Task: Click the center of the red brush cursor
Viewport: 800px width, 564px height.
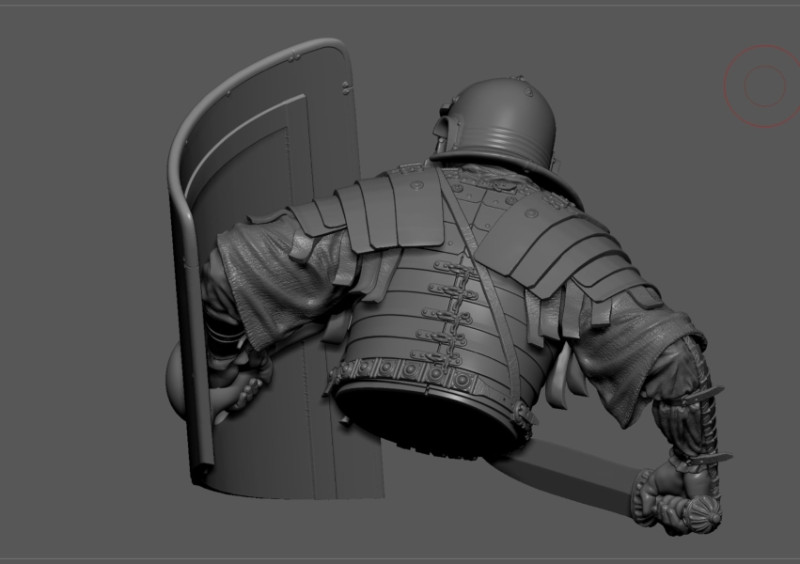Action: coord(765,85)
